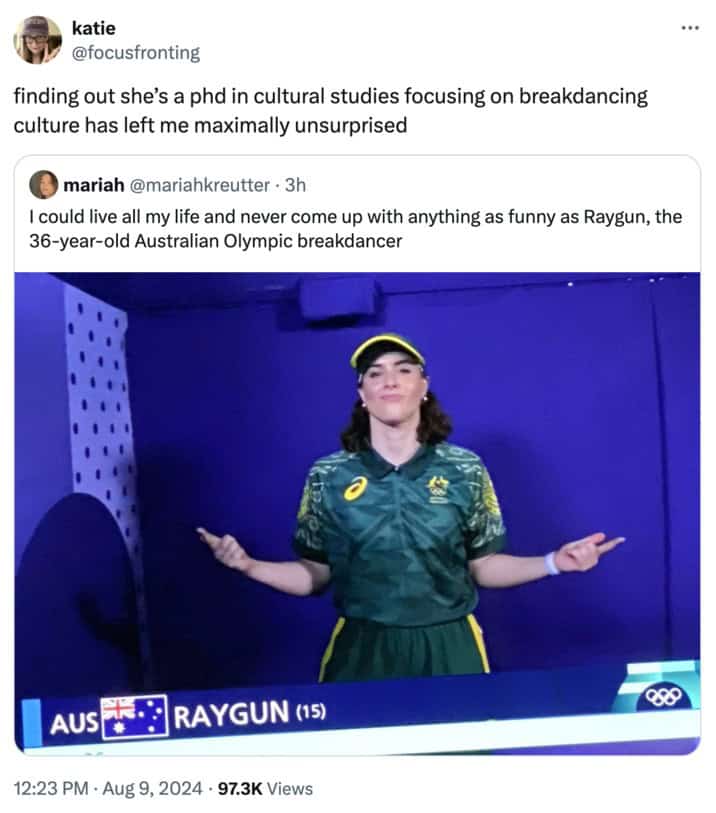The height and width of the screenshot is (813, 716).
Task: Click the Australian flag icon beside AUS
Action: pos(134,718)
